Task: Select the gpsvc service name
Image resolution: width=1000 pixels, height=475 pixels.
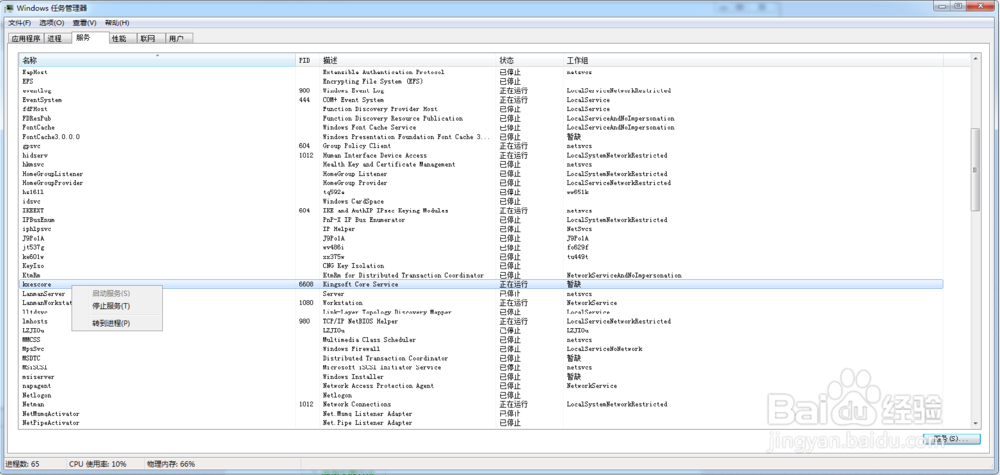Action: (31, 146)
